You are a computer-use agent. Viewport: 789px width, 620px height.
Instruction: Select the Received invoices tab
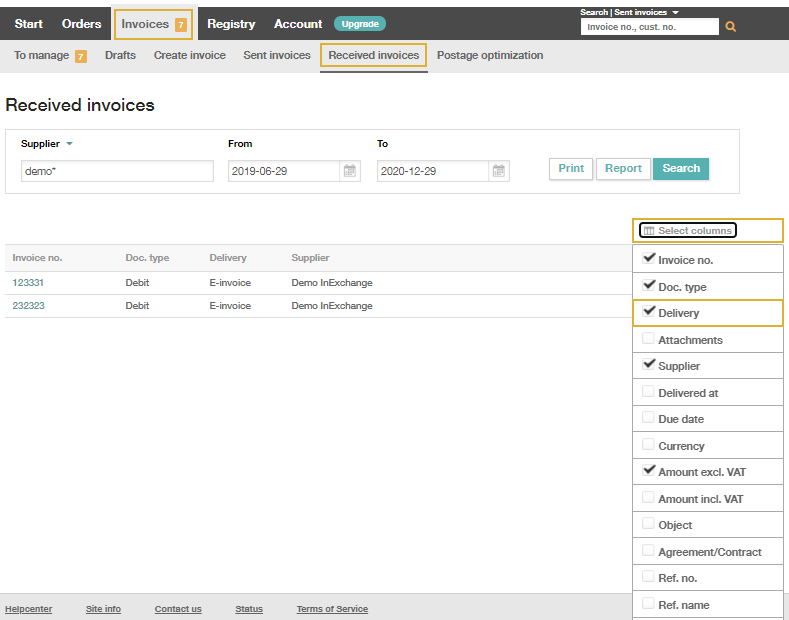pos(373,55)
